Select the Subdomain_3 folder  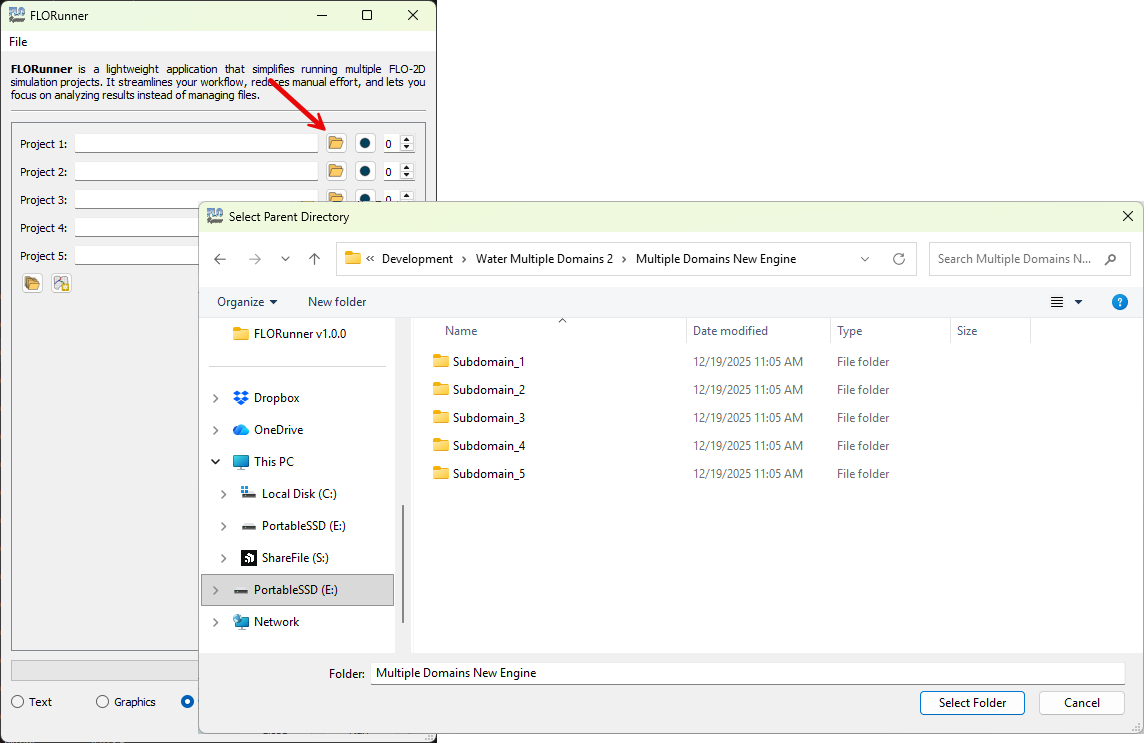coord(488,418)
